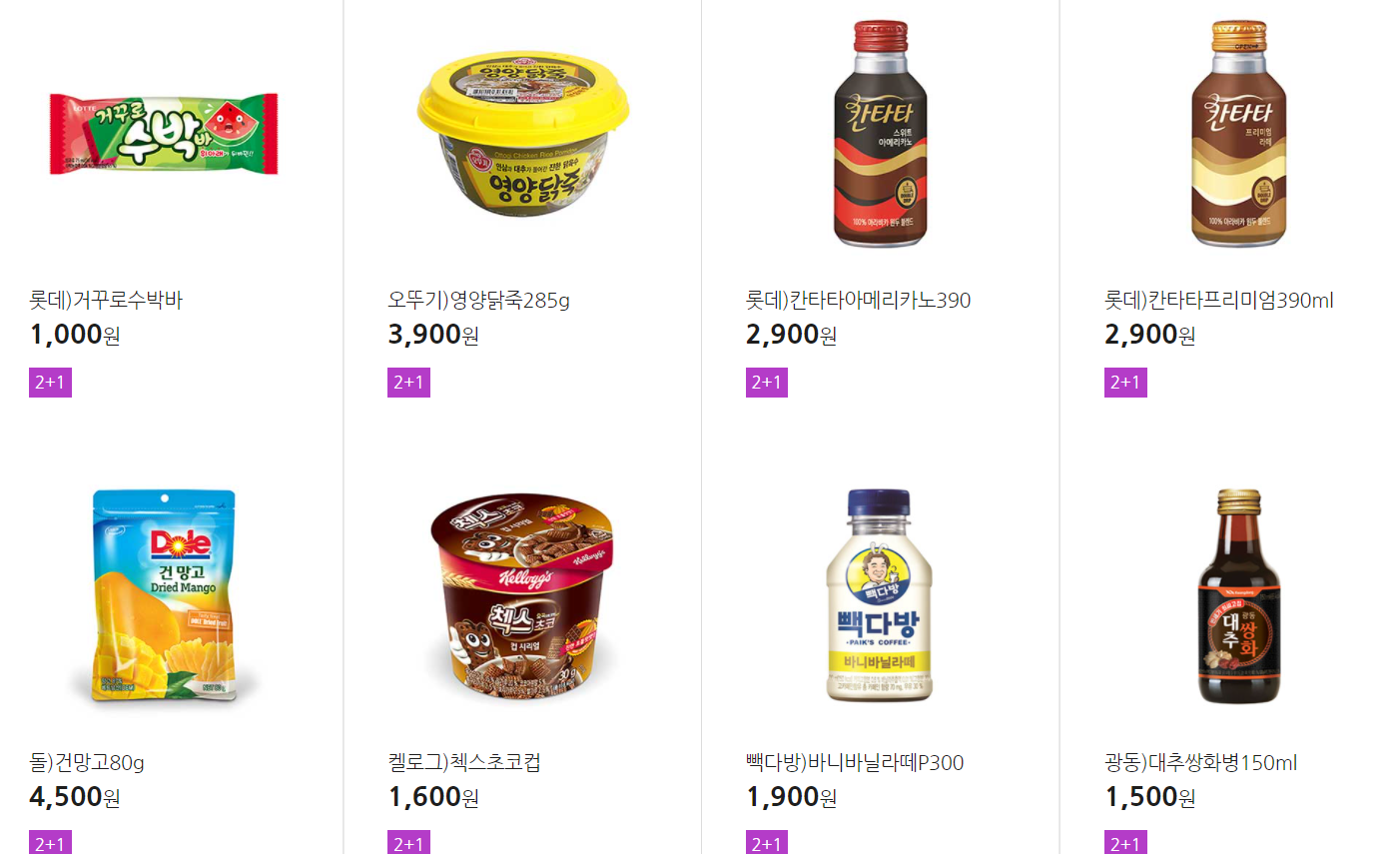The height and width of the screenshot is (854, 1400).
Task: Select the 롯데)칸타타아메리카노390 title link
Action: 858,300
